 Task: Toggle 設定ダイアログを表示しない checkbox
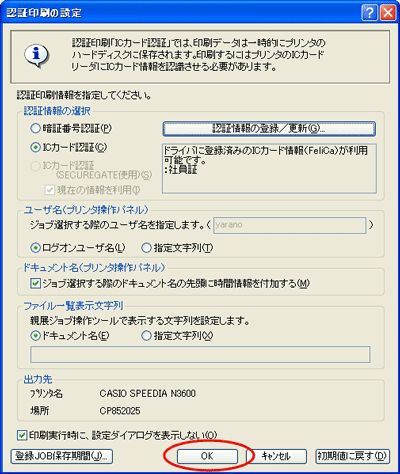pos(22,435)
